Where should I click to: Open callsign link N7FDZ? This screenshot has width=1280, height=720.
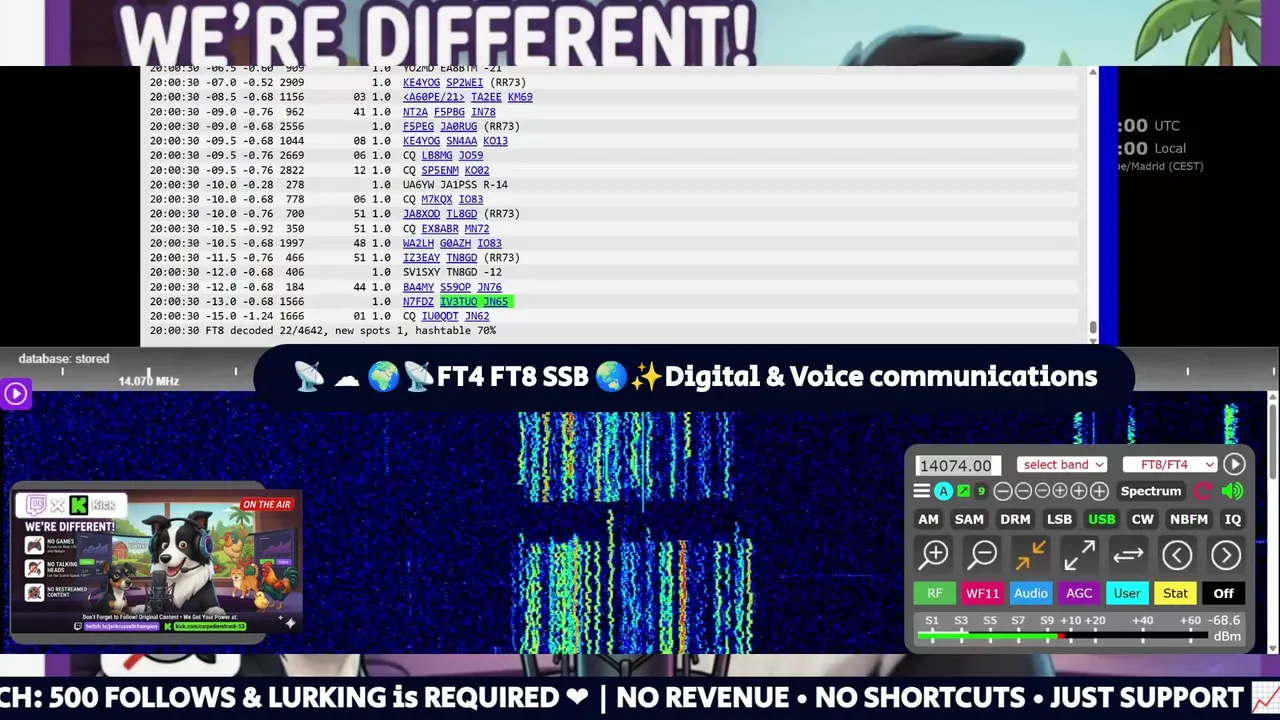[x=418, y=301]
